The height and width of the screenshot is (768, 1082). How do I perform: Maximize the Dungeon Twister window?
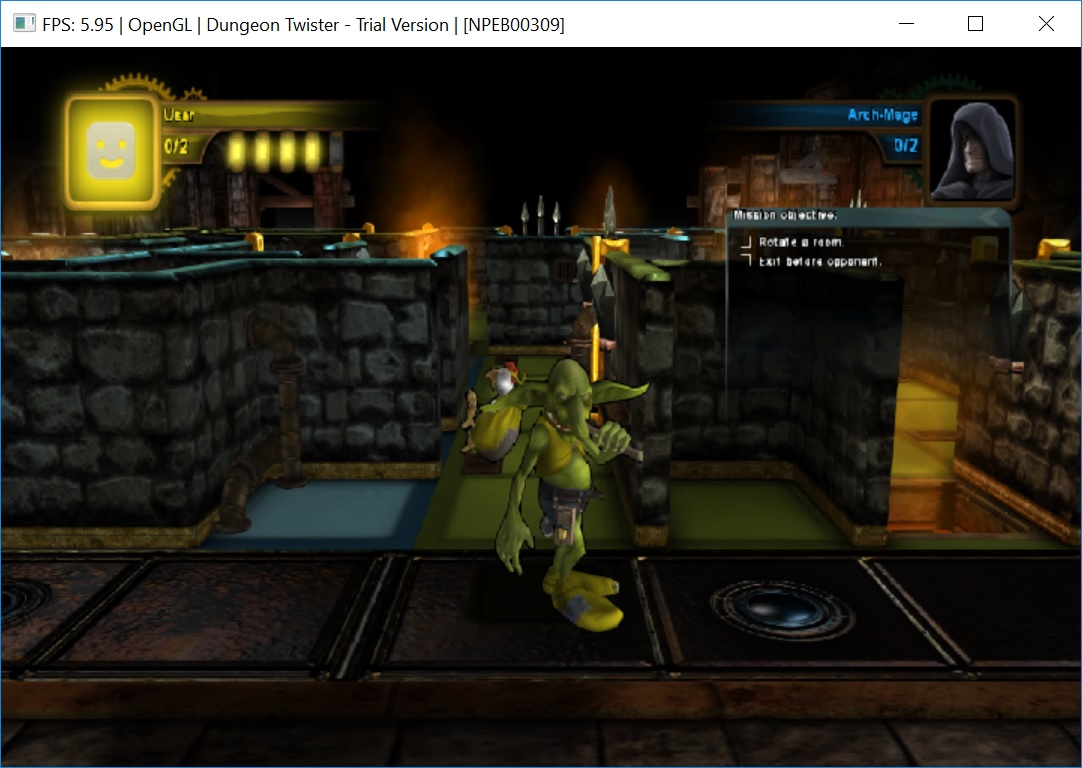(975, 23)
